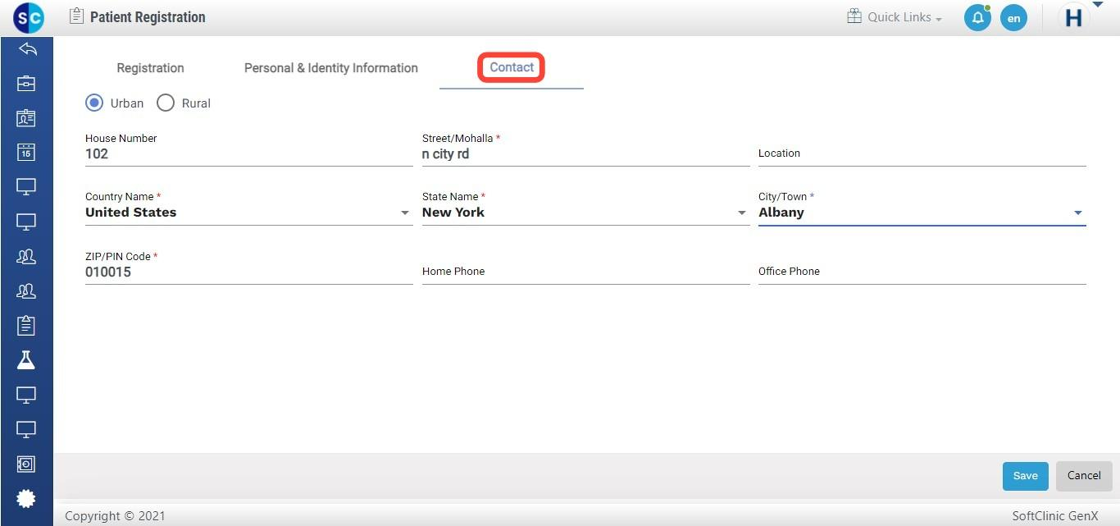Screen dimensions: 1120x526
Task: Click the 'en' language selector circle
Action: point(1014,19)
